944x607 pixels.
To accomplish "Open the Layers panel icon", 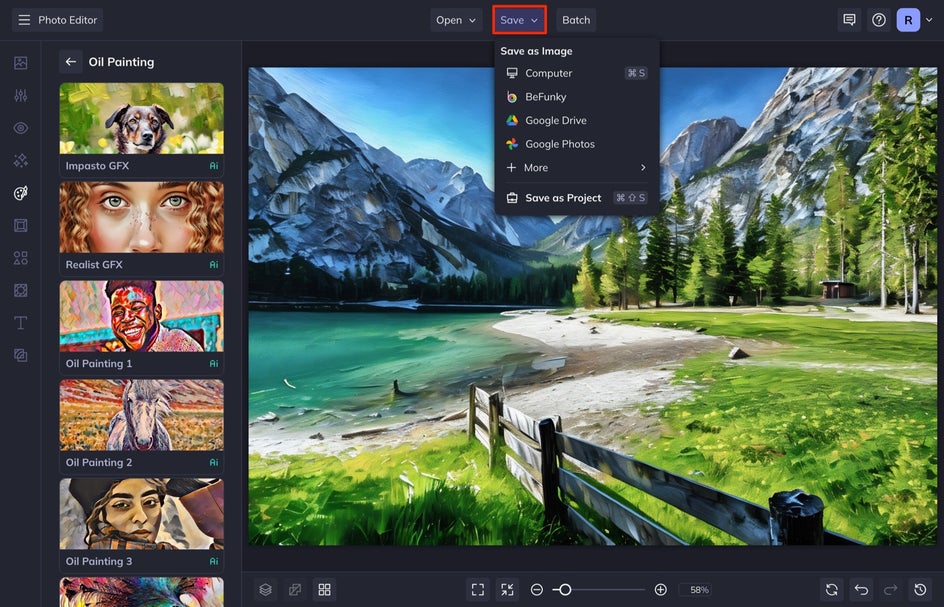I will point(266,590).
